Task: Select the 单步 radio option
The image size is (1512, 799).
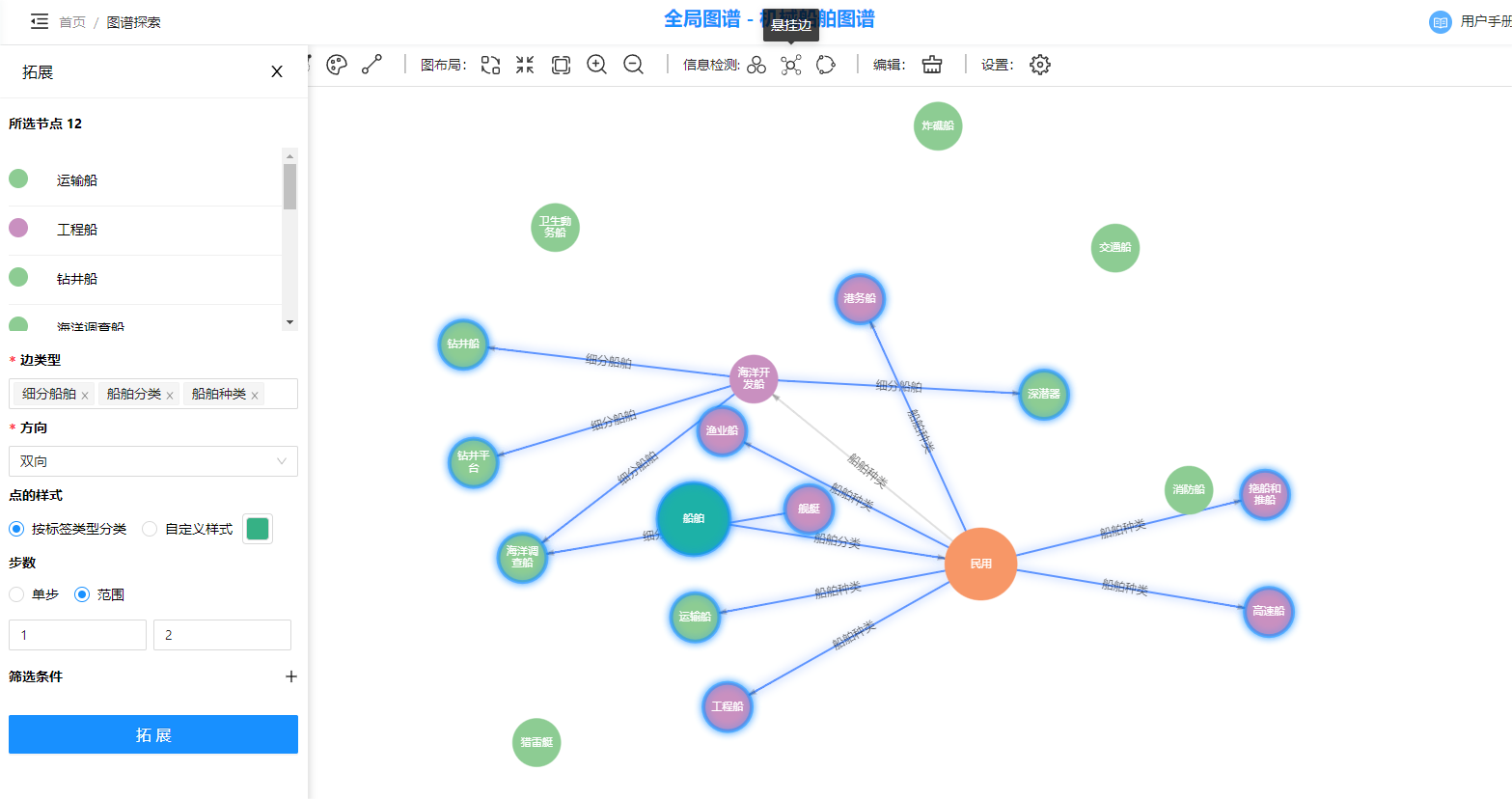Action: 17,594
